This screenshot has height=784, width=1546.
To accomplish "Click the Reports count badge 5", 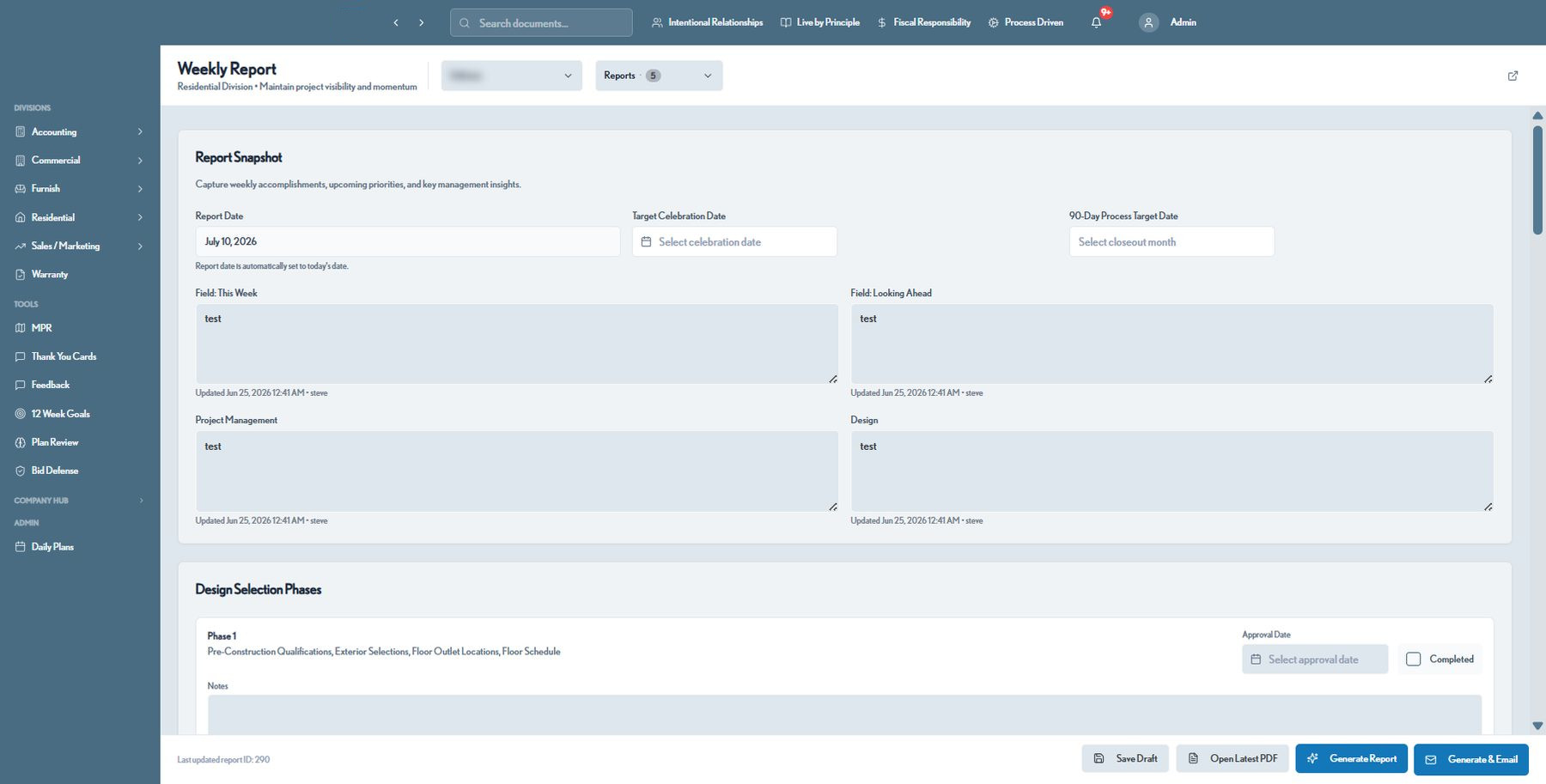I will [x=653, y=76].
